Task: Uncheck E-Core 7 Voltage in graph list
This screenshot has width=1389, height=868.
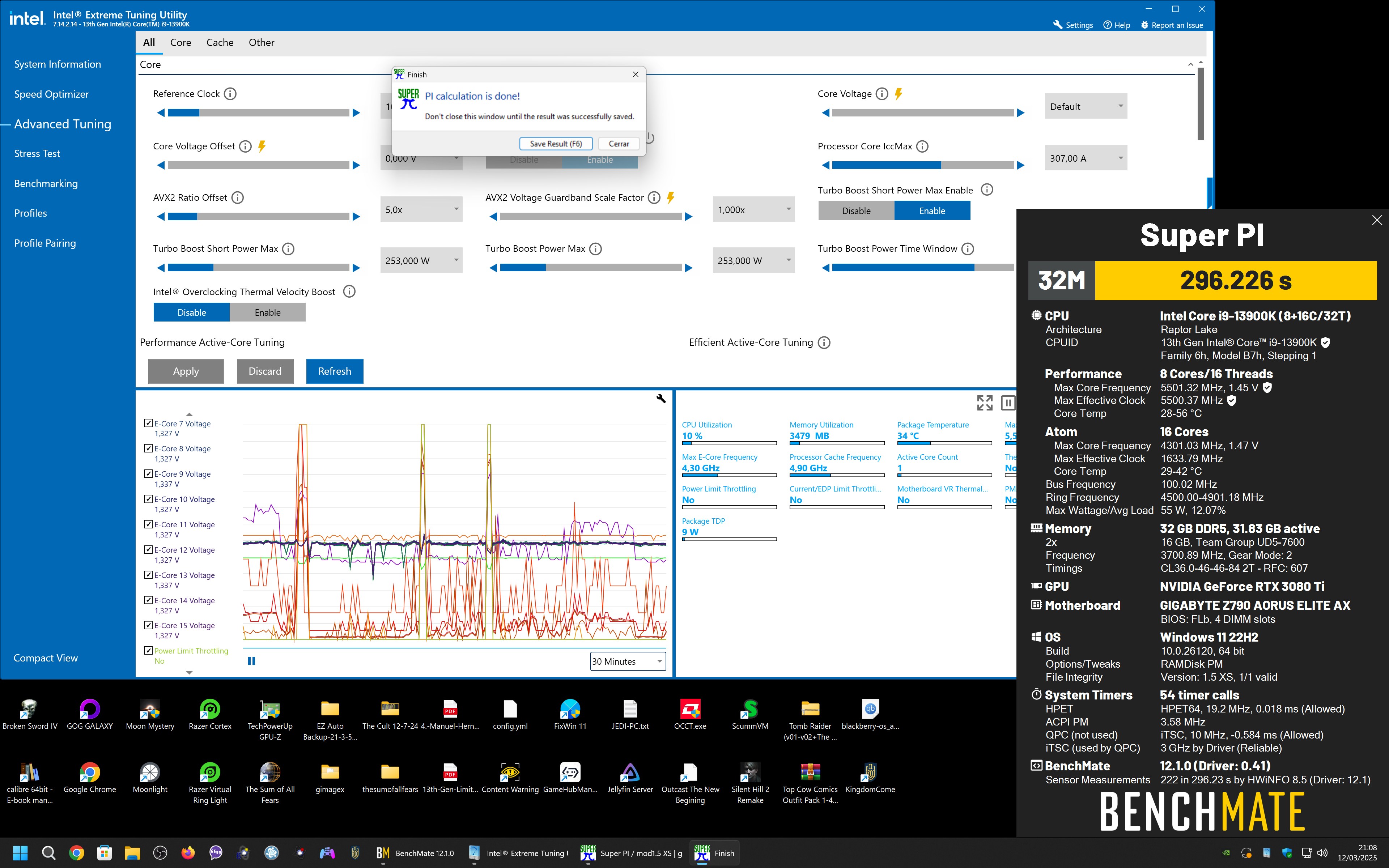Action: coord(149,423)
